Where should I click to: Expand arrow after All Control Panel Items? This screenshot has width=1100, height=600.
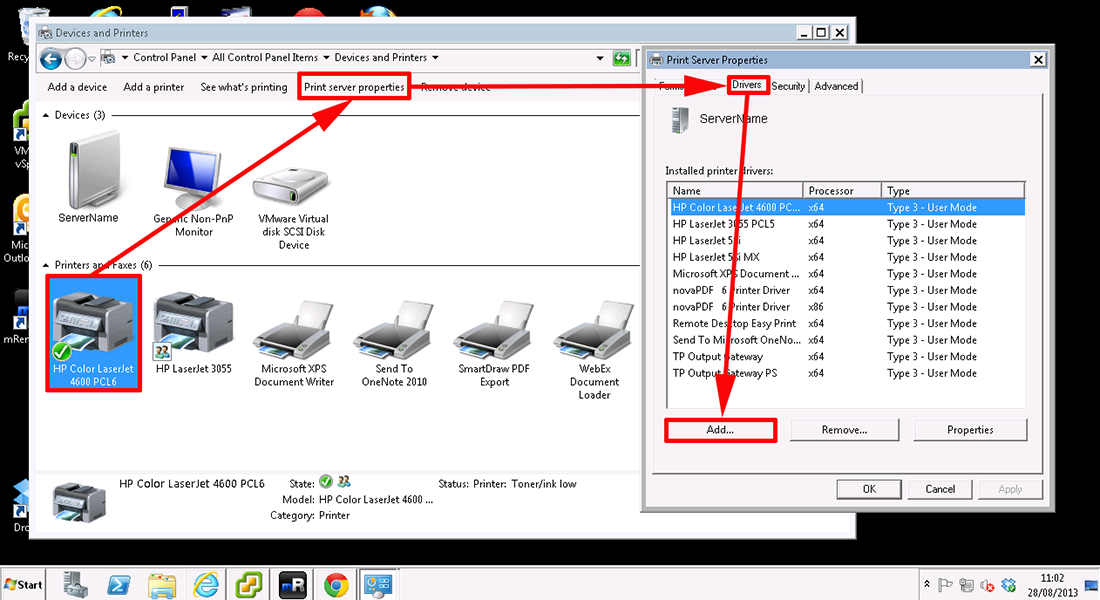(x=326, y=58)
